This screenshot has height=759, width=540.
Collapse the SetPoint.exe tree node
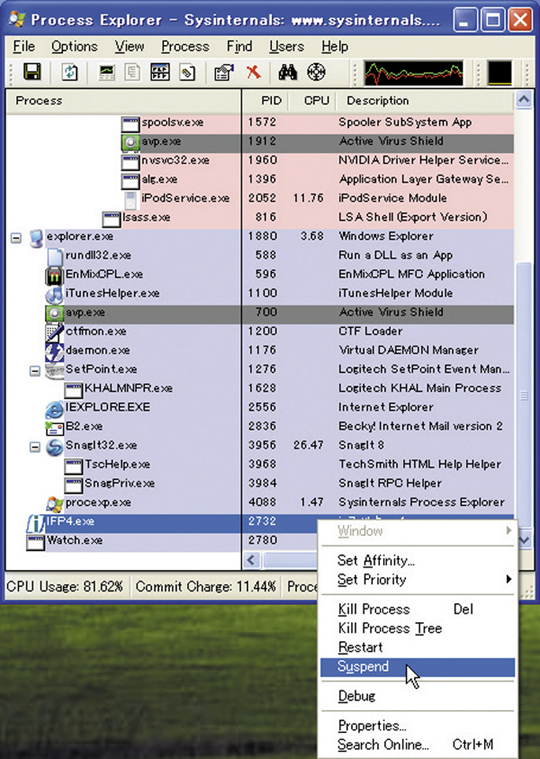tap(35, 371)
